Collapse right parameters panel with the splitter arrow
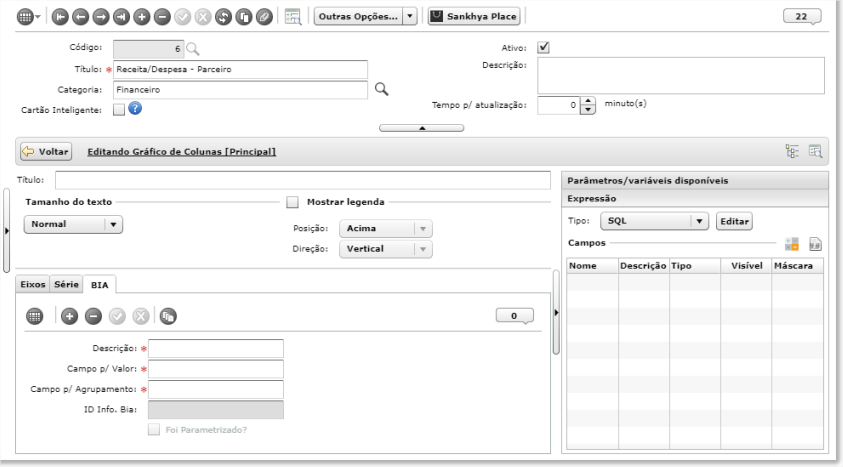This screenshot has width=843, height=467. click(x=556, y=312)
